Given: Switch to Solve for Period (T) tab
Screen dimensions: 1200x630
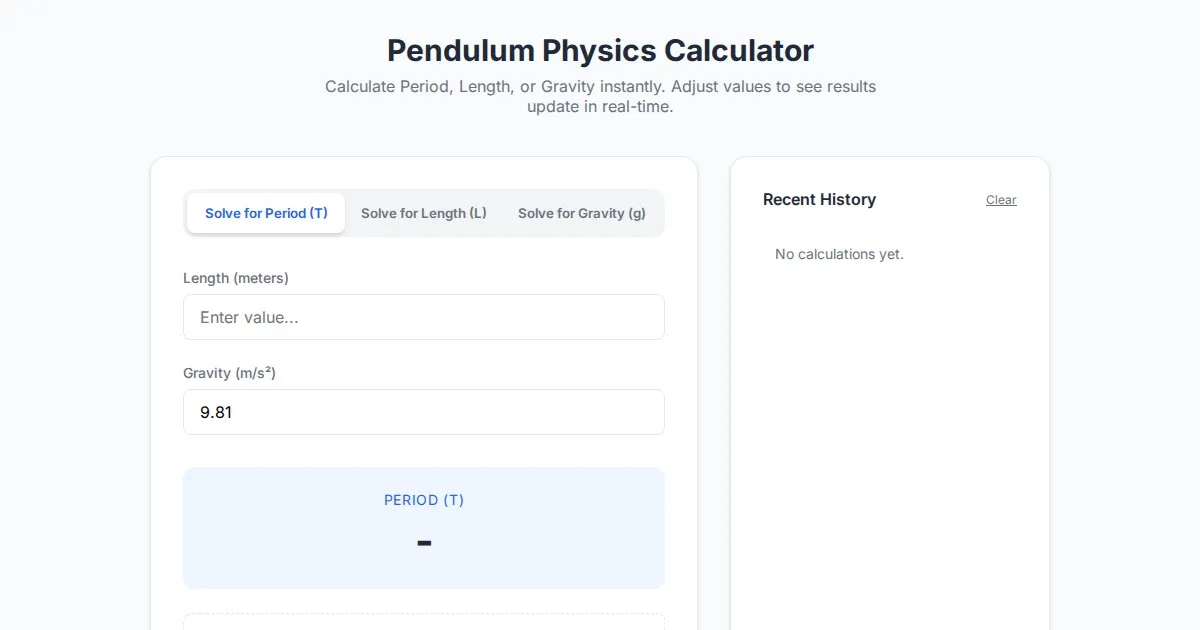Looking at the screenshot, I should [x=266, y=213].
